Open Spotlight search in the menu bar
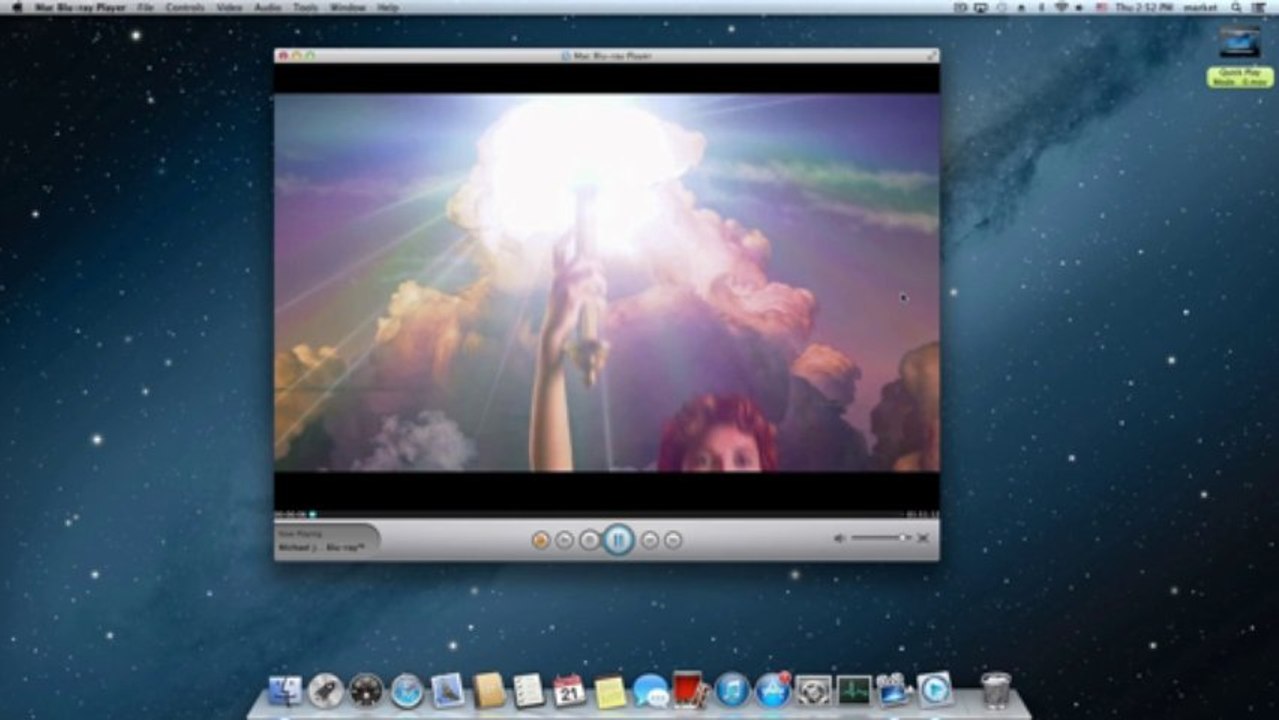The image size is (1279, 720). [1237, 7]
